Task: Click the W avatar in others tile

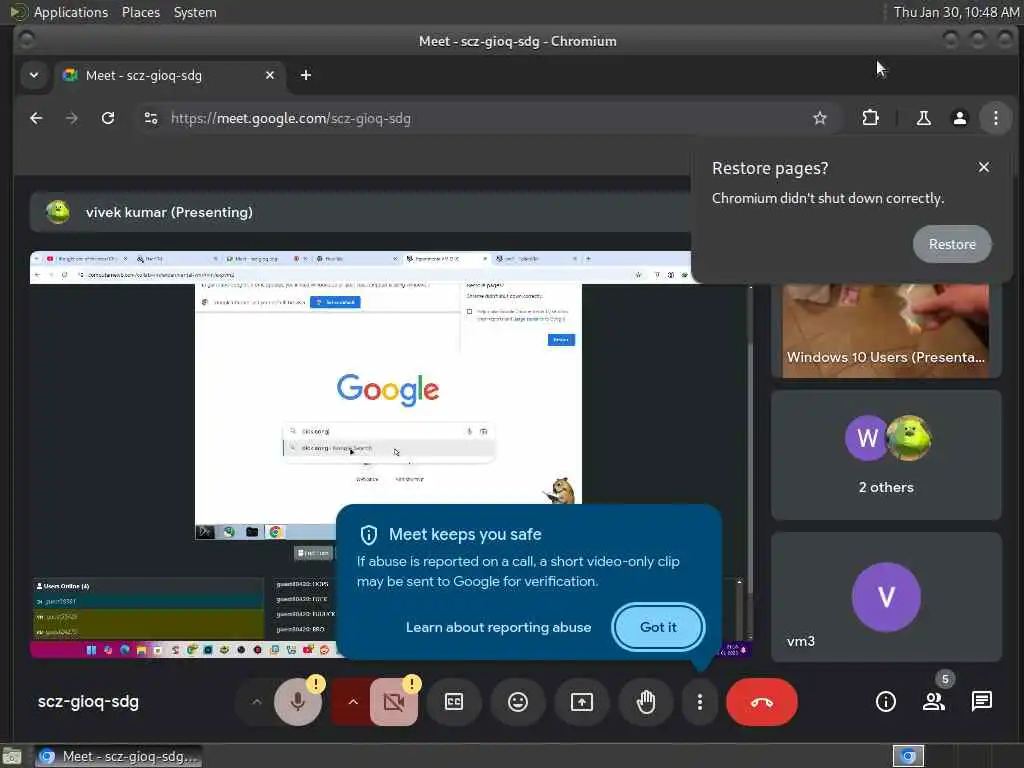Action: click(x=867, y=438)
